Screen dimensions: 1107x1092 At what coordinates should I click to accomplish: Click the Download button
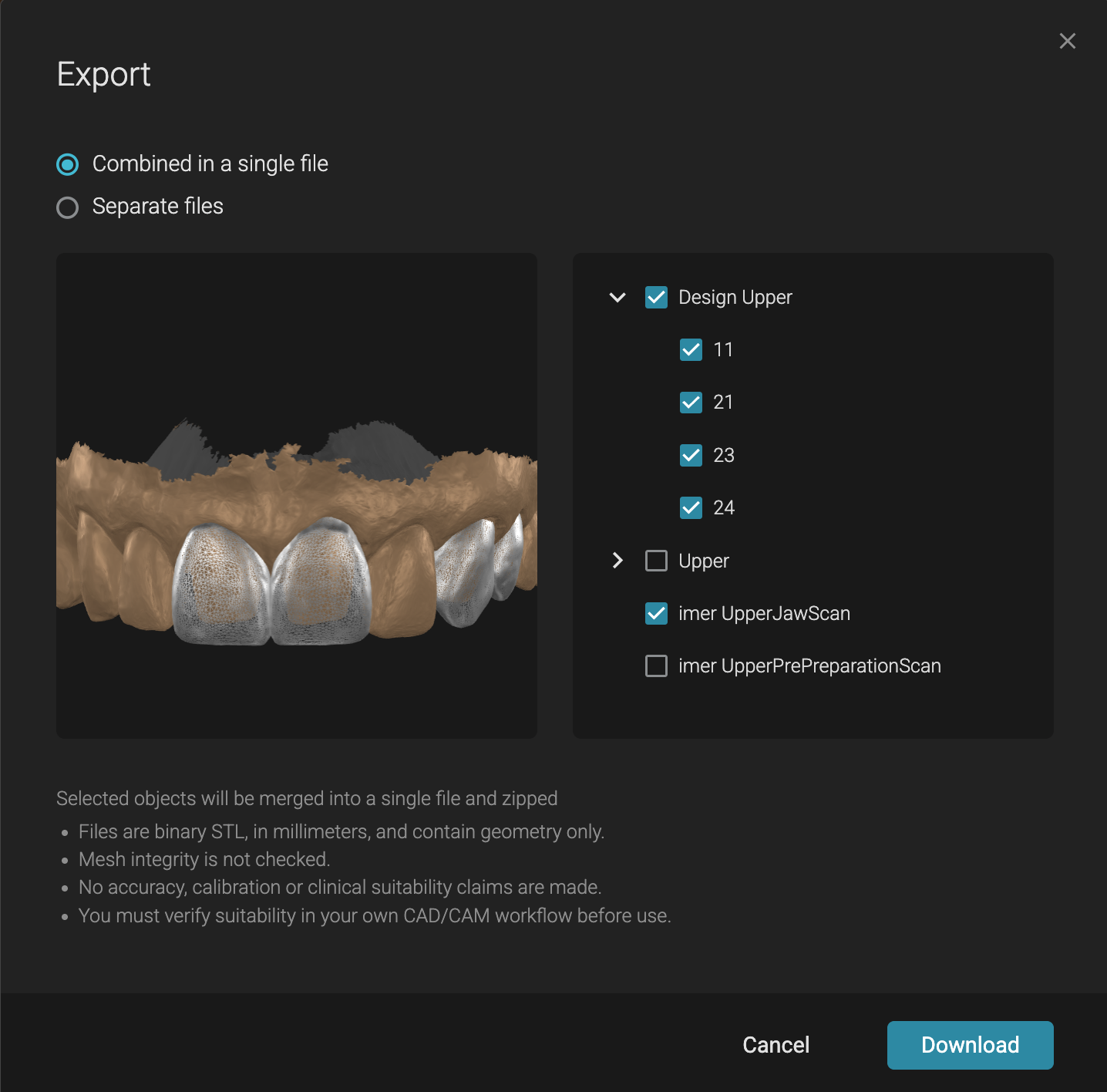point(970,1045)
